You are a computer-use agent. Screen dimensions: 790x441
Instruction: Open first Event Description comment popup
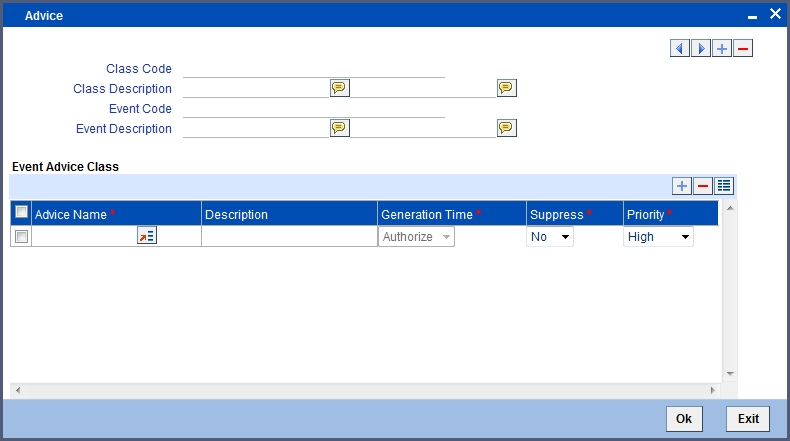point(340,128)
